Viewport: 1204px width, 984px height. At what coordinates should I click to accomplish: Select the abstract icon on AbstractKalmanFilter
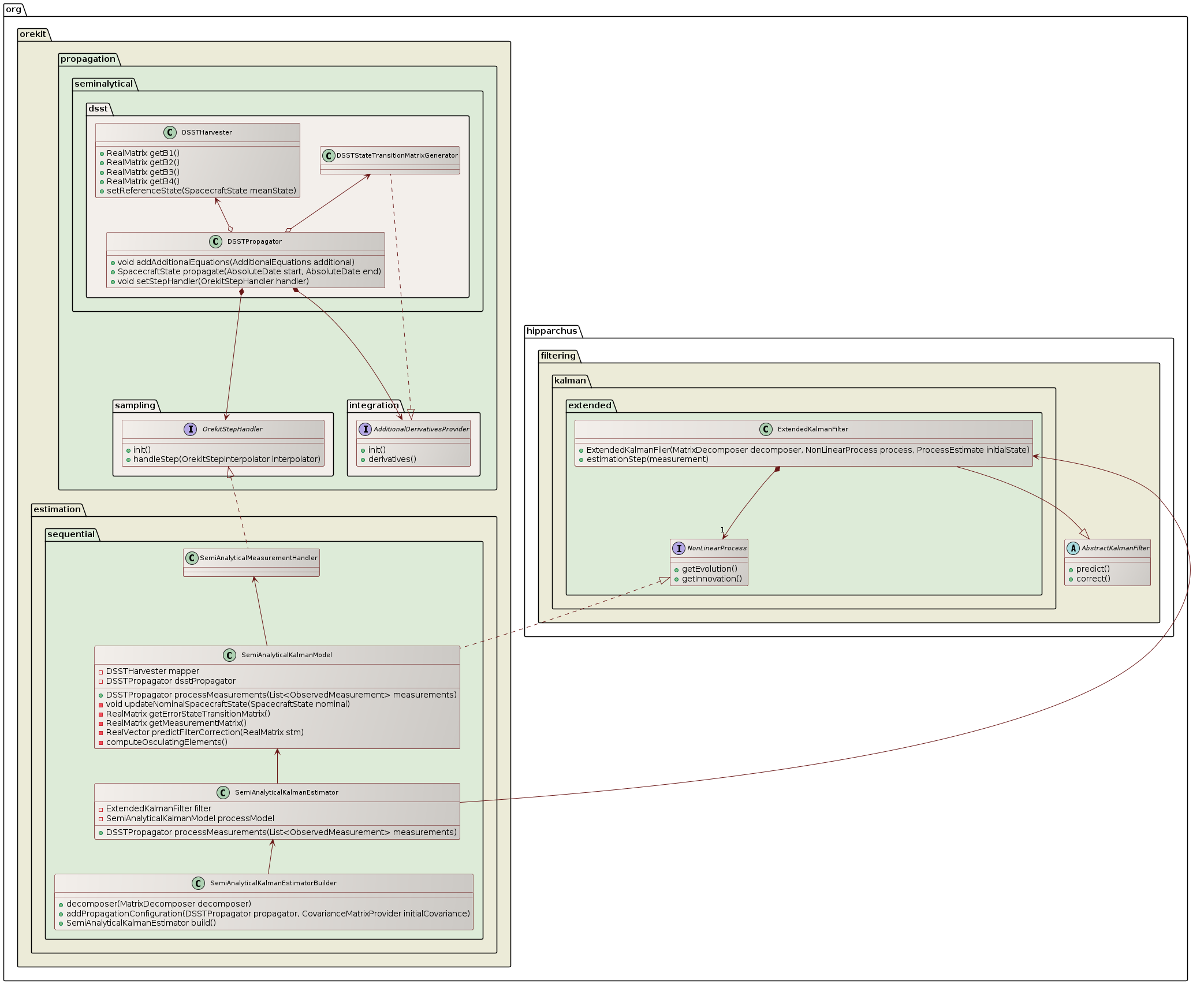[x=1074, y=549]
